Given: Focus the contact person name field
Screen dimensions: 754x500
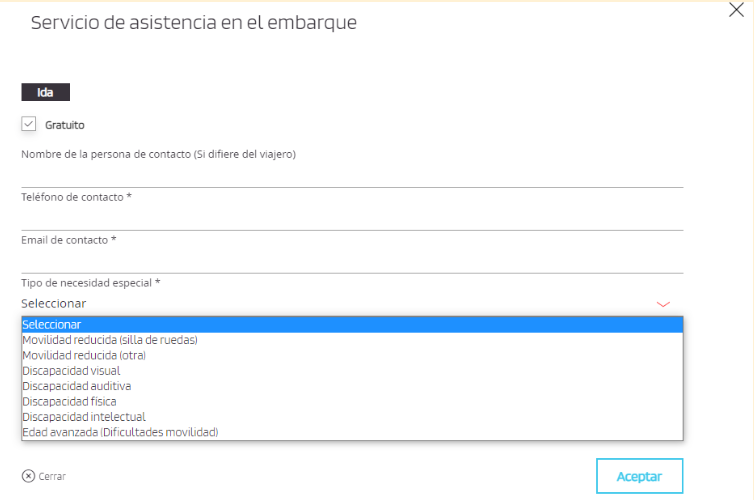Looking at the screenshot, I should [350, 175].
